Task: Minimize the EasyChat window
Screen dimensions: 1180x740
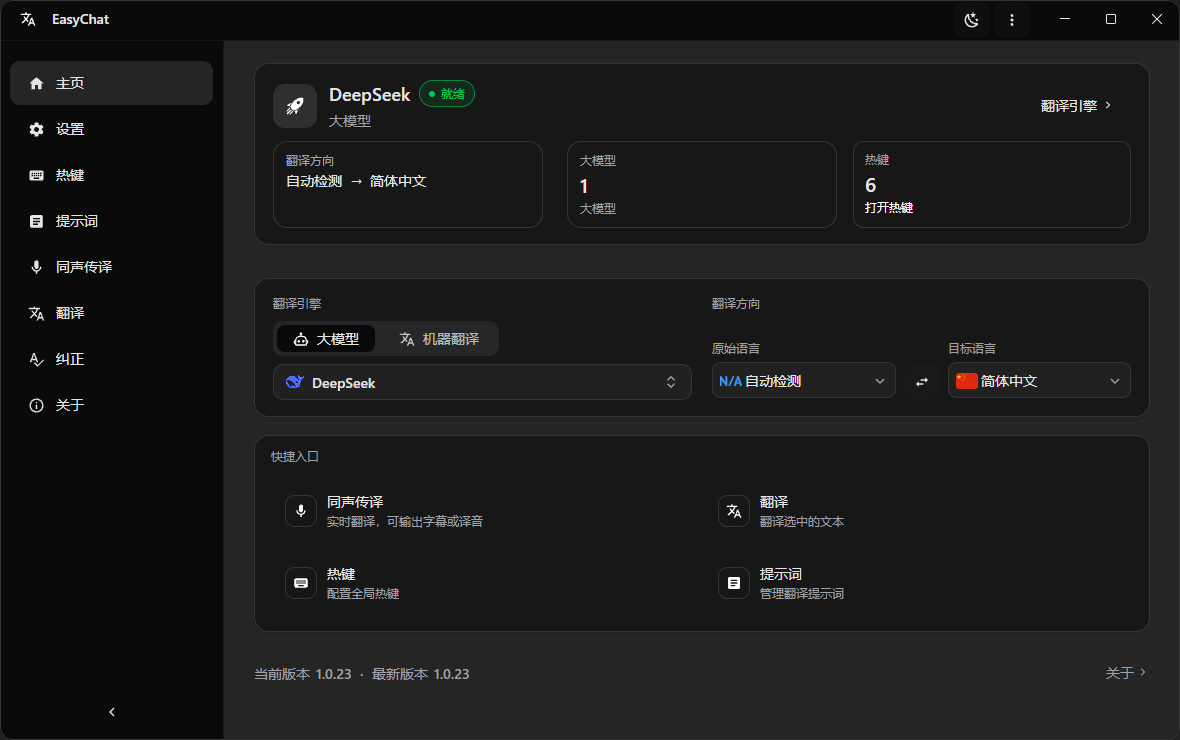Action: [1065, 20]
